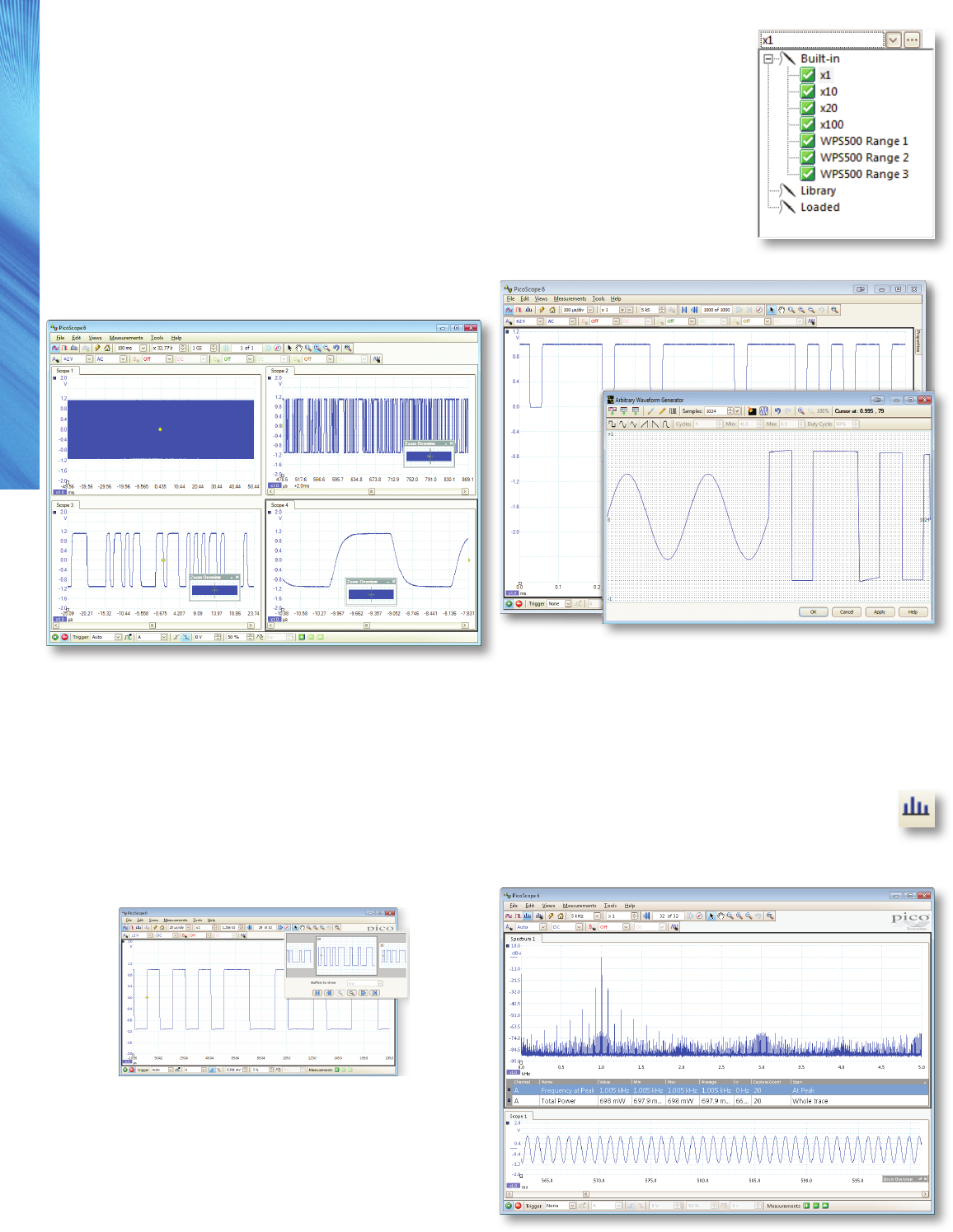The image size is (953, 1232).
Task: Click the bit stream icon in Waveform Generator
Action: click(x=672, y=411)
